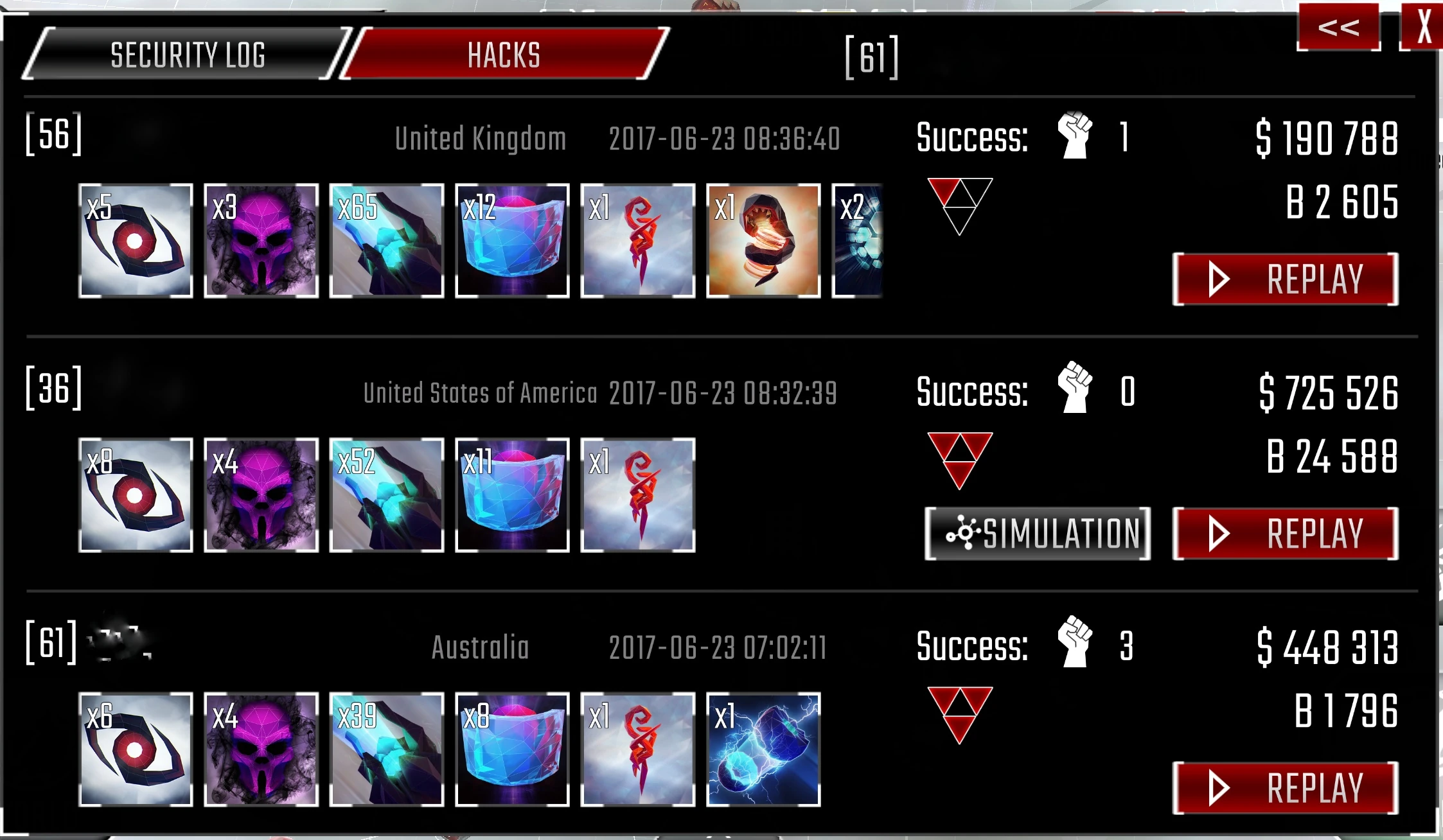Image resolution: width=1443 pixels, height=840 pixels.
Task: Go back using the << button
Action: (x=1339, y=27)
